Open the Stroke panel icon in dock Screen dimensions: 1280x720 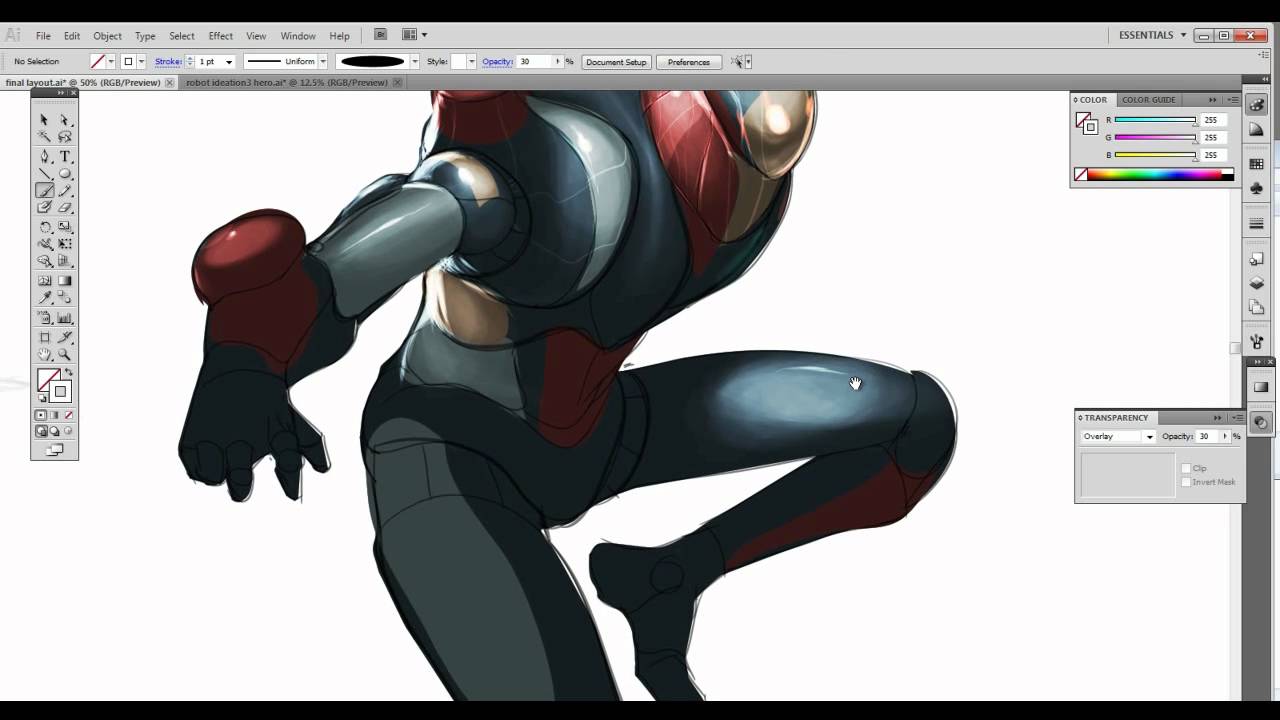pyautogui.click(x=1257, y=223)
